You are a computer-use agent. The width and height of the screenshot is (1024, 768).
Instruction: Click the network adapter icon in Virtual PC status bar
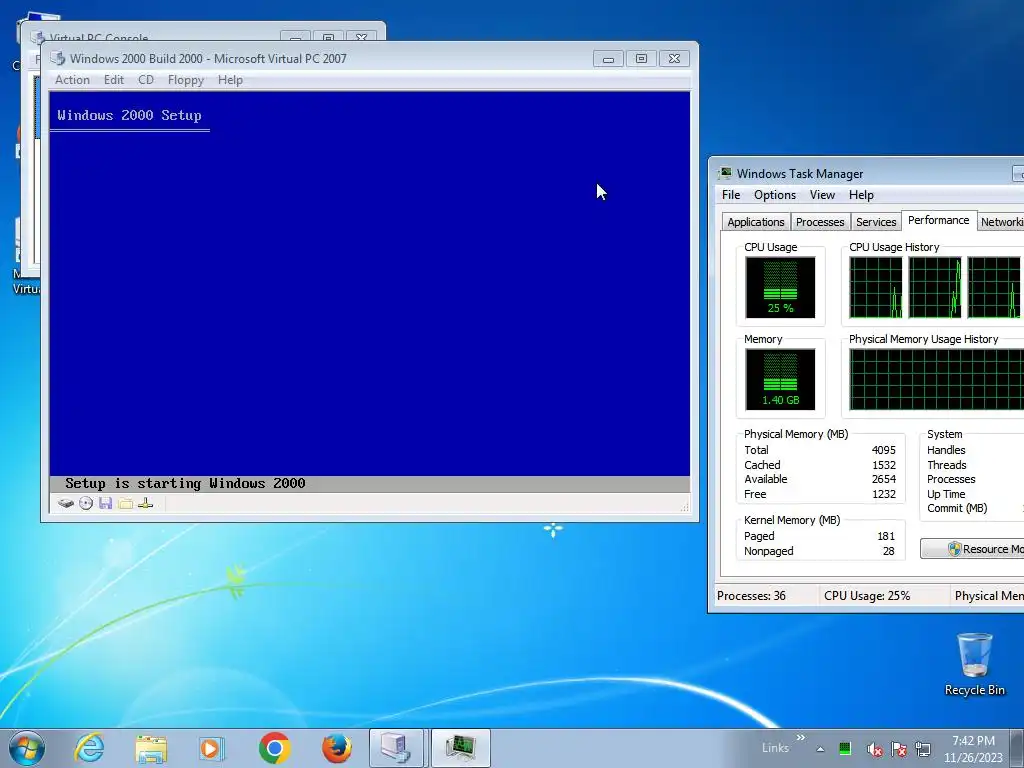tap(146, 503)
